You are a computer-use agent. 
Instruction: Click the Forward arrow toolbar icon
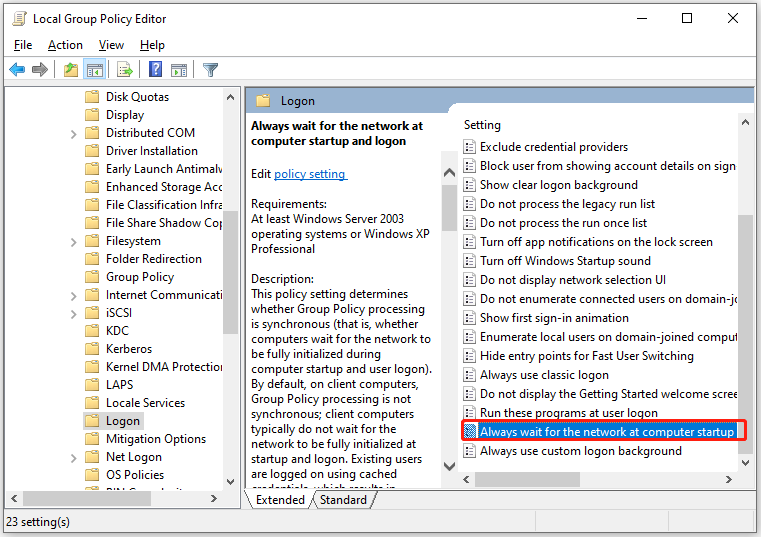tap(40, 69)
